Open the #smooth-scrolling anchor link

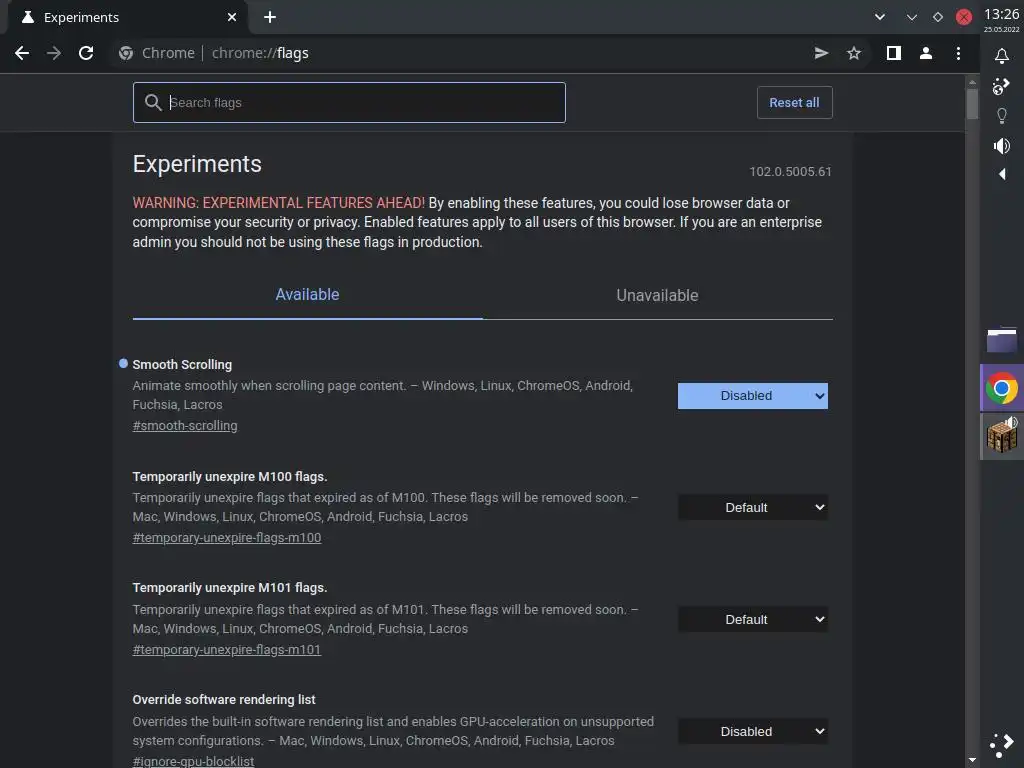(185, 426)
